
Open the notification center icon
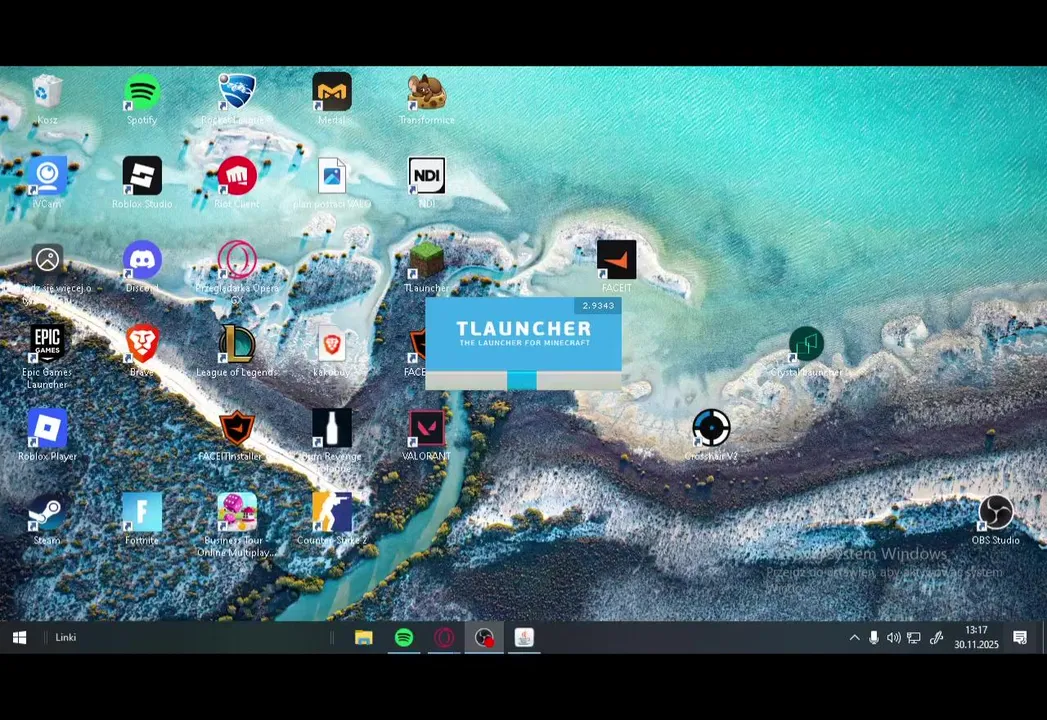(1020, 638)
